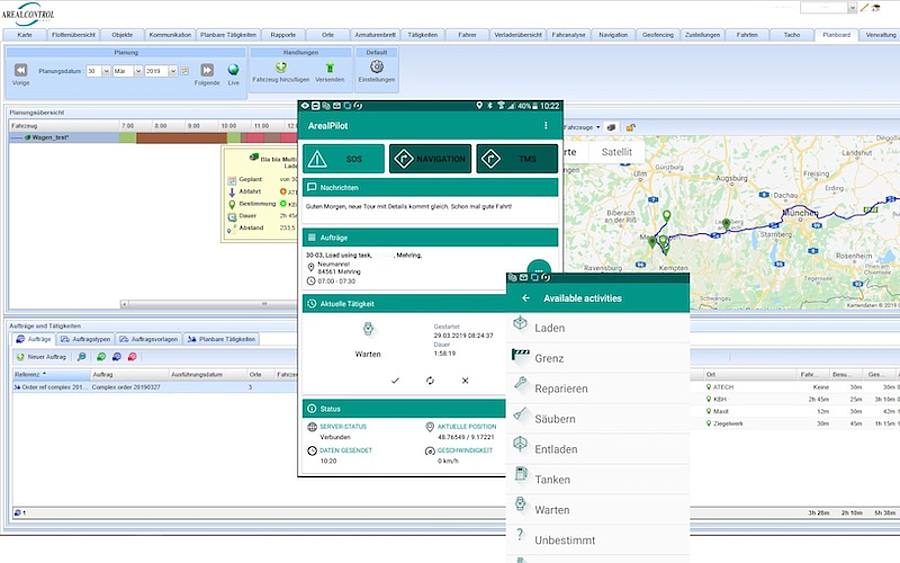This screenshot has width=900, height=563.
Task: Open Einstellungen gear settings
Action: pyautogui.click(x=377, y=67)
